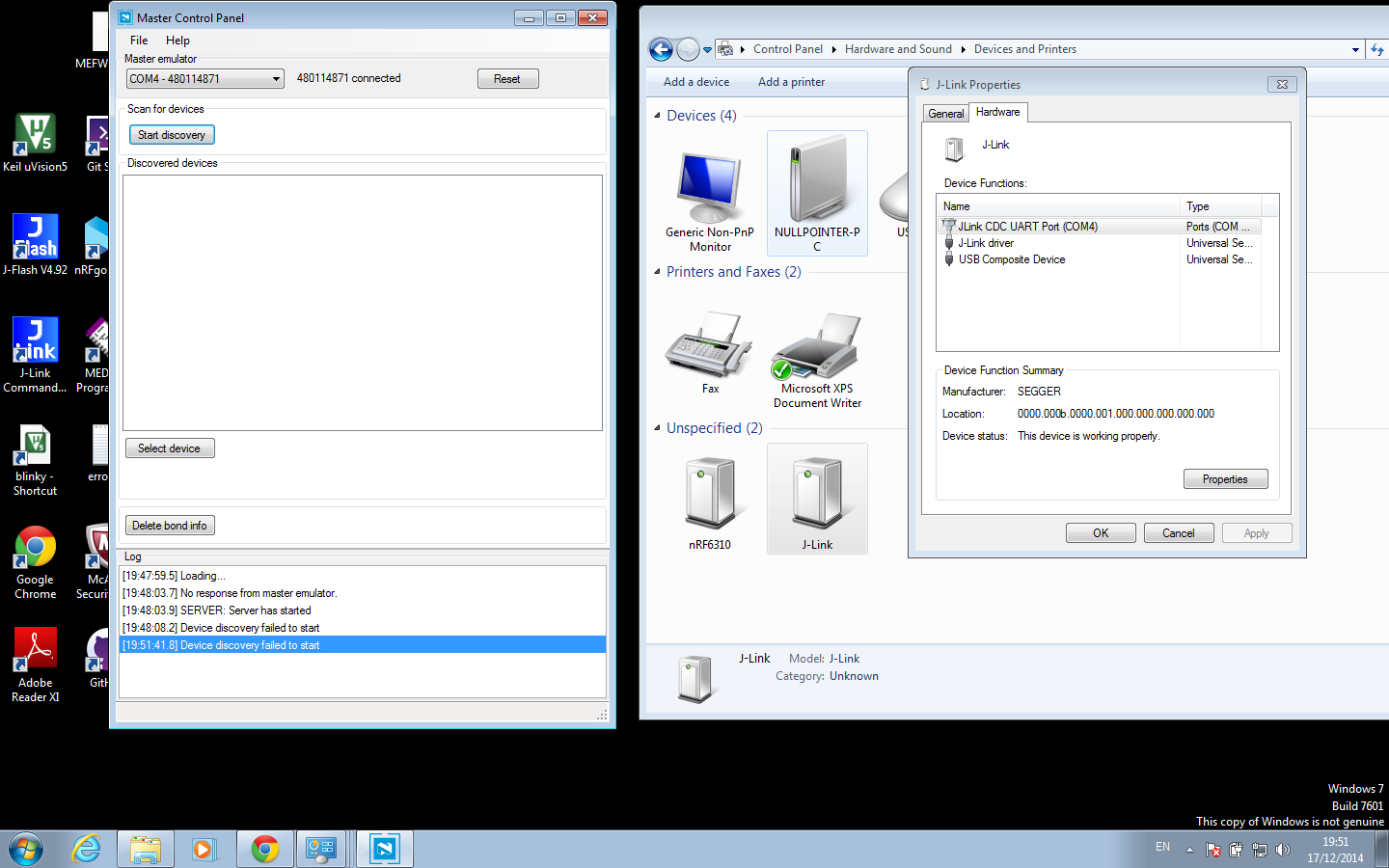The height and width of the screenshot is (868, 1389).
Task: Open J-Flash V4.92 desktop icon
Action: 35,244
